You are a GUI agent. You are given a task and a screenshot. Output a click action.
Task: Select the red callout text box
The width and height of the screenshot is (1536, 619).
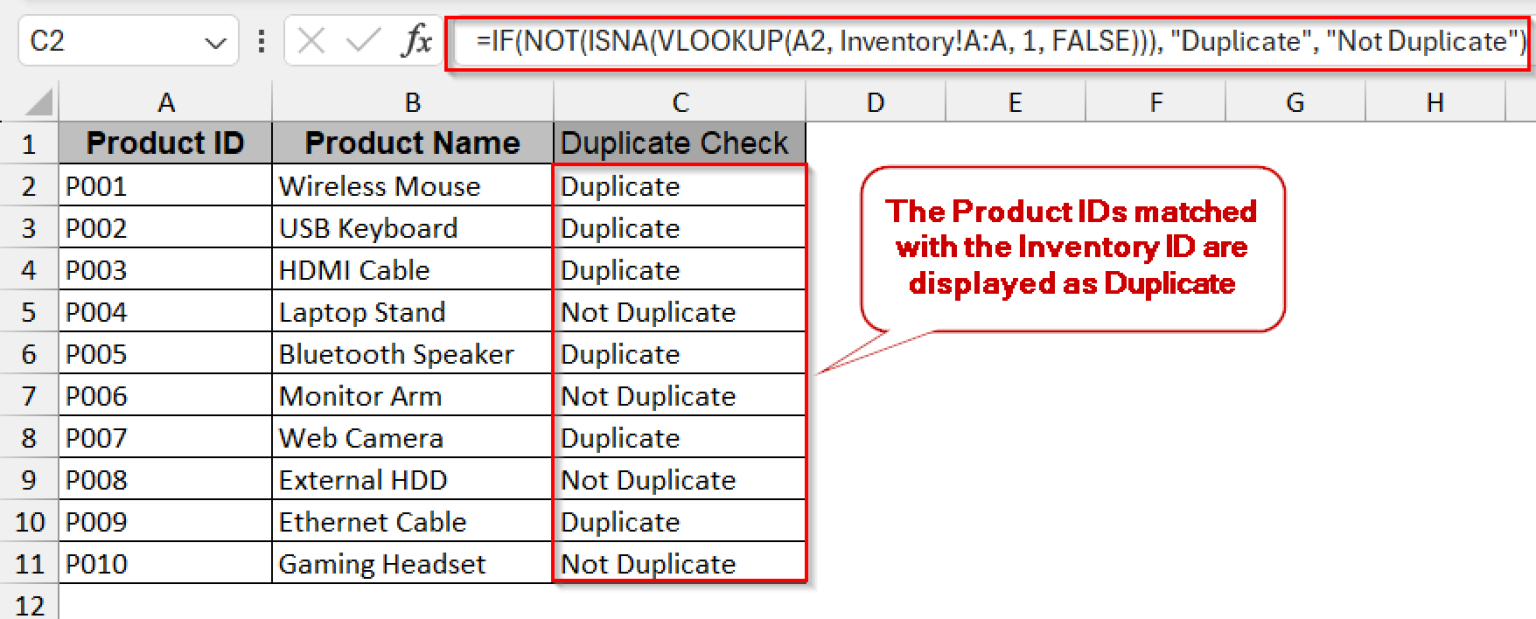1071,247
